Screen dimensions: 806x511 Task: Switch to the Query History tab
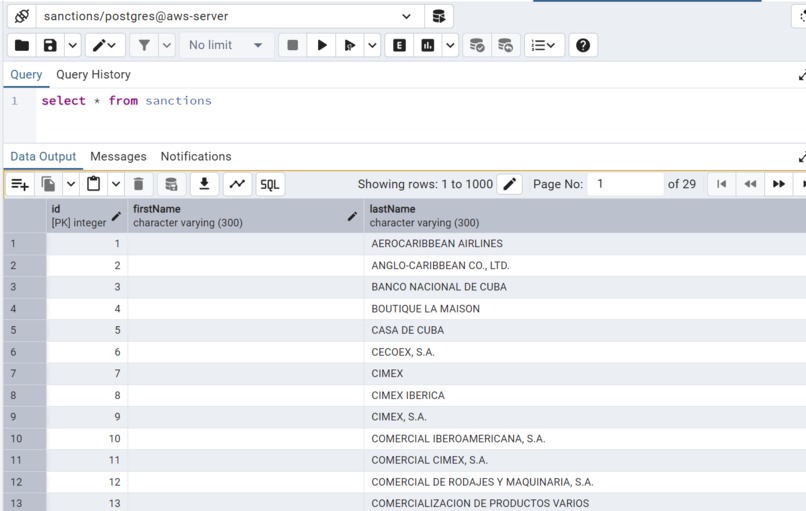pyautogui.click(x=94, y=75)
